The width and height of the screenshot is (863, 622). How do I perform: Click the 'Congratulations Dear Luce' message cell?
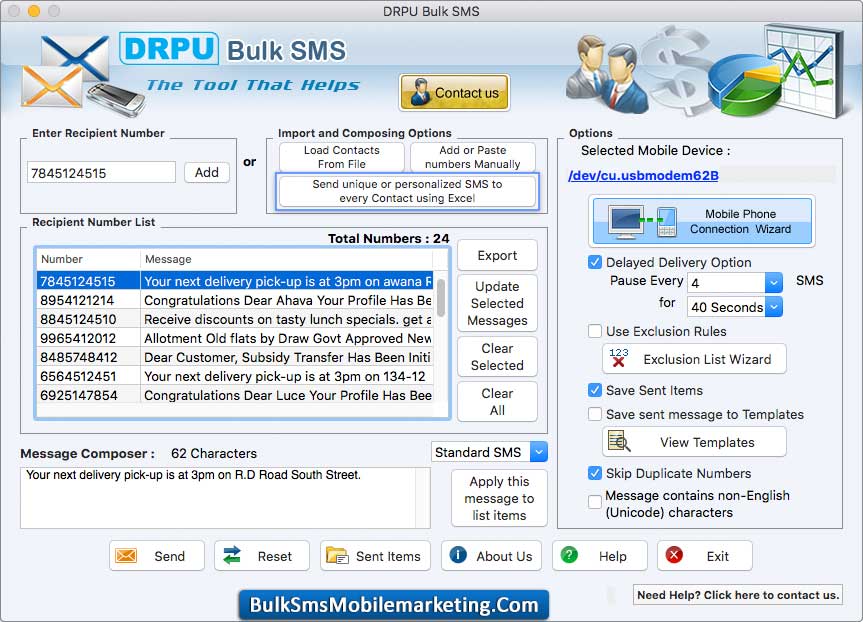click(x=287, y=395)
